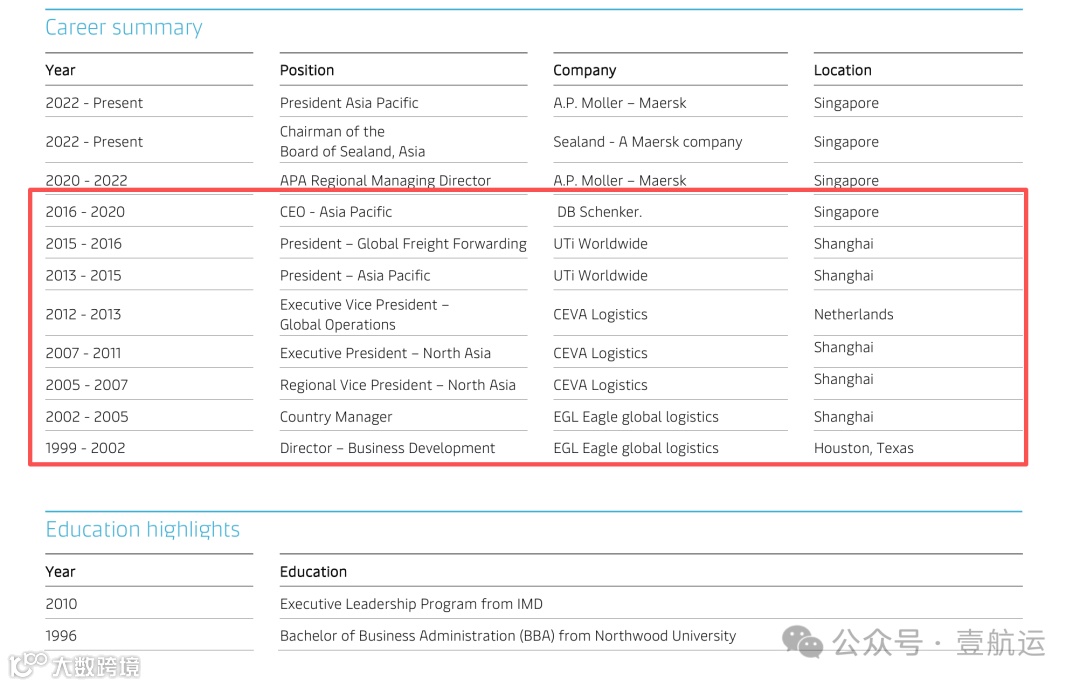Click 2007 - 2011 year cell

[x=83, y=353]
